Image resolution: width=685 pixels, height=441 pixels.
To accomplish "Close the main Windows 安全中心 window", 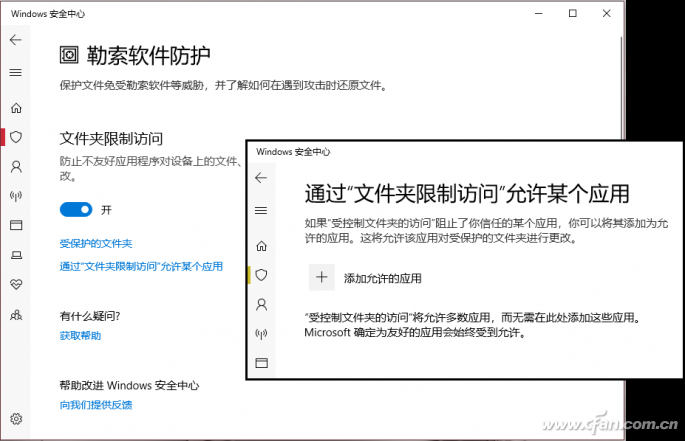I will tap(606, 14).
